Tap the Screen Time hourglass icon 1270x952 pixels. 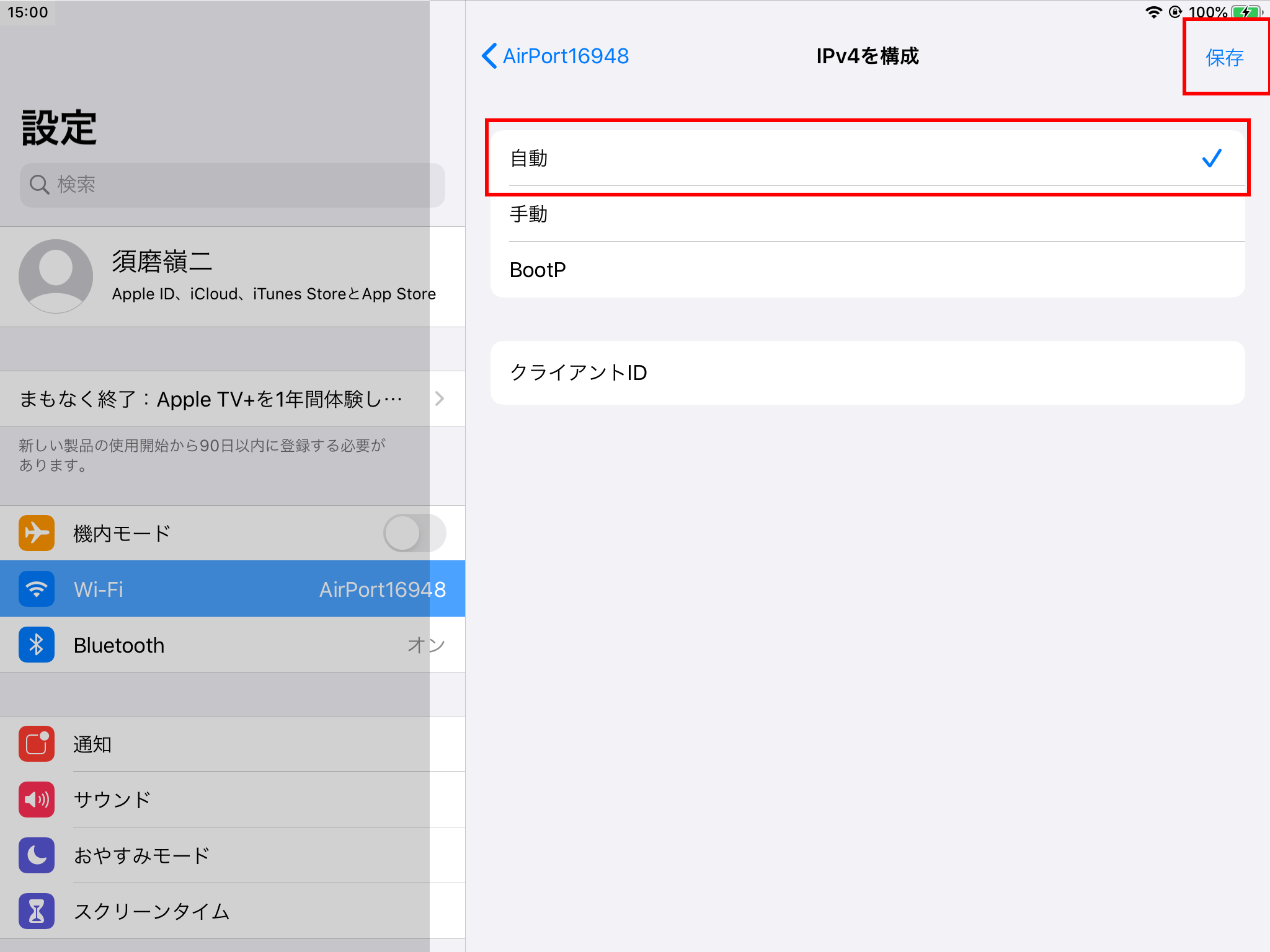point(37,911)
